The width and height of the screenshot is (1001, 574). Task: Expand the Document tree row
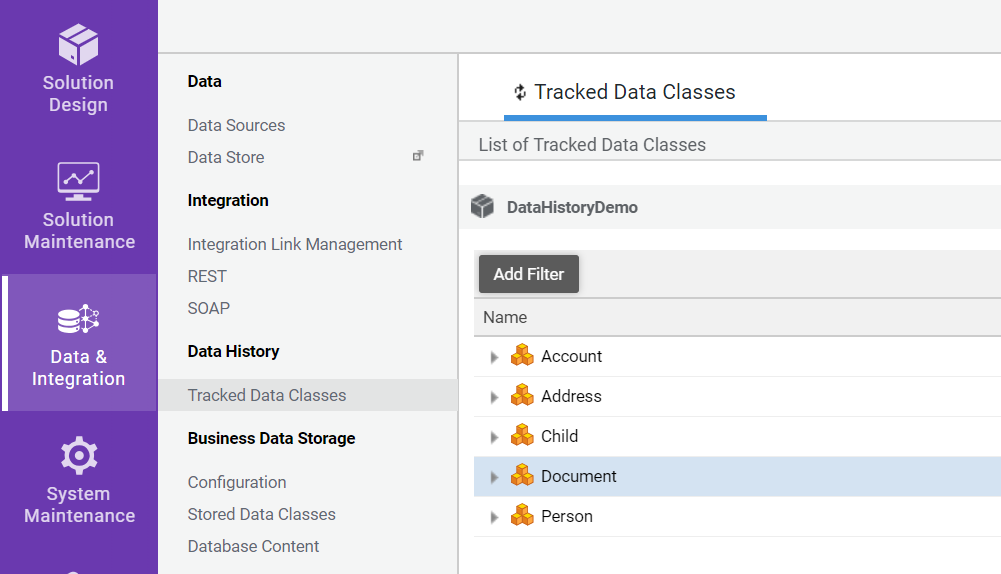coord(494,477)
